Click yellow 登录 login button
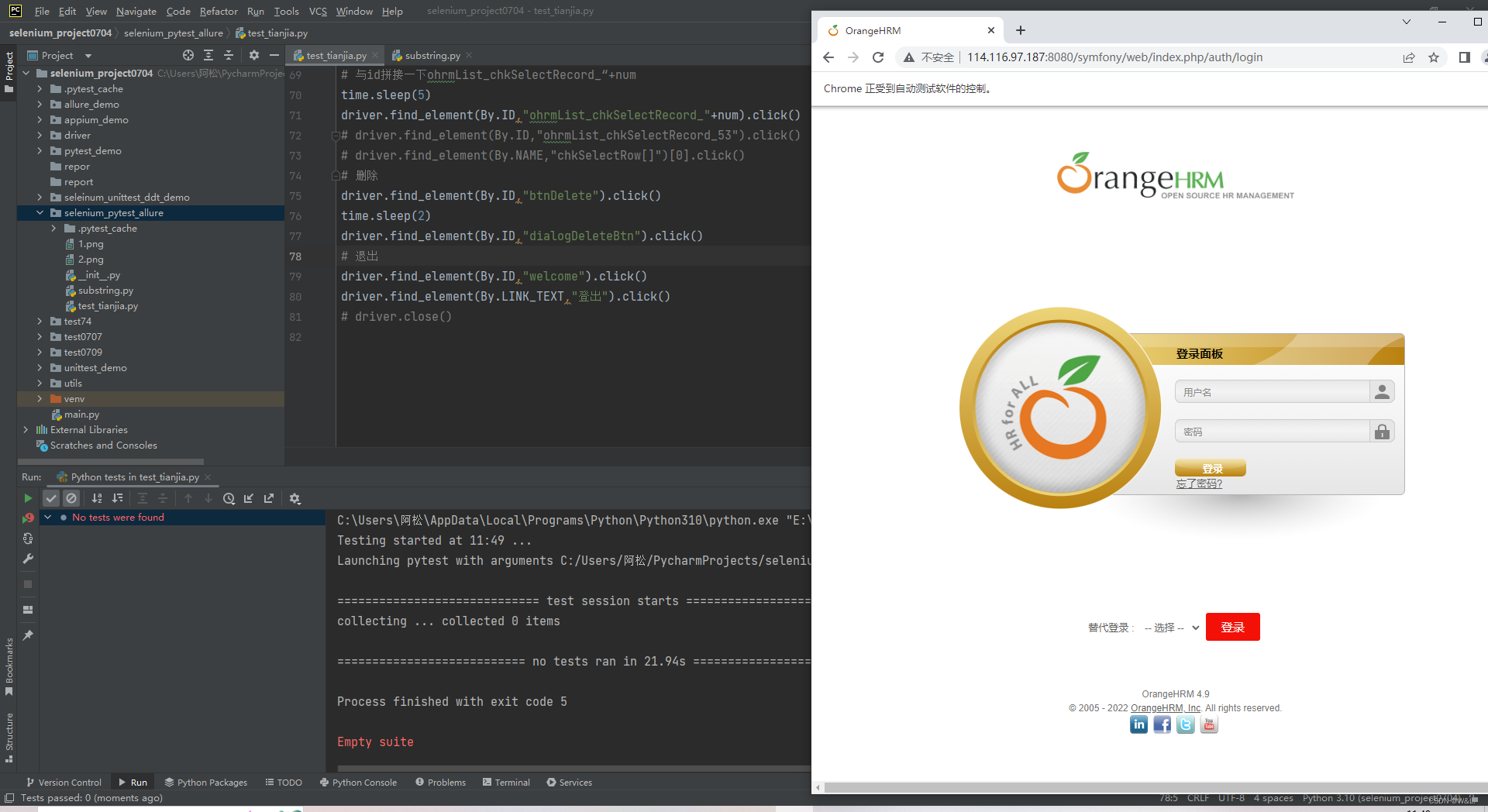Image resolution: width=1488 pixels, height=812 pixels. 1211,468
